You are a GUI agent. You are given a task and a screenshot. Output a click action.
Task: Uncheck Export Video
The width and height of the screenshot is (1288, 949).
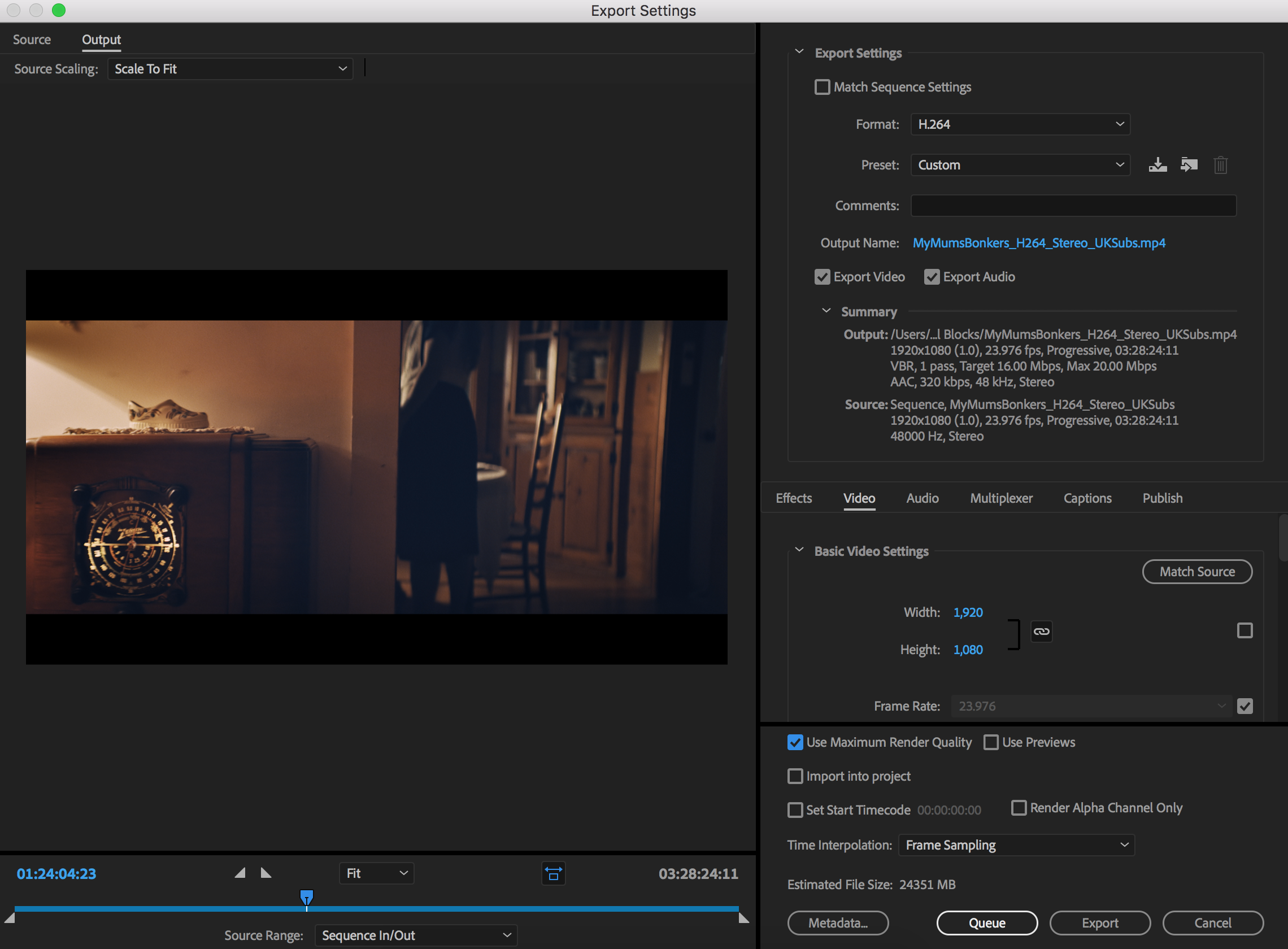point(822,277)
